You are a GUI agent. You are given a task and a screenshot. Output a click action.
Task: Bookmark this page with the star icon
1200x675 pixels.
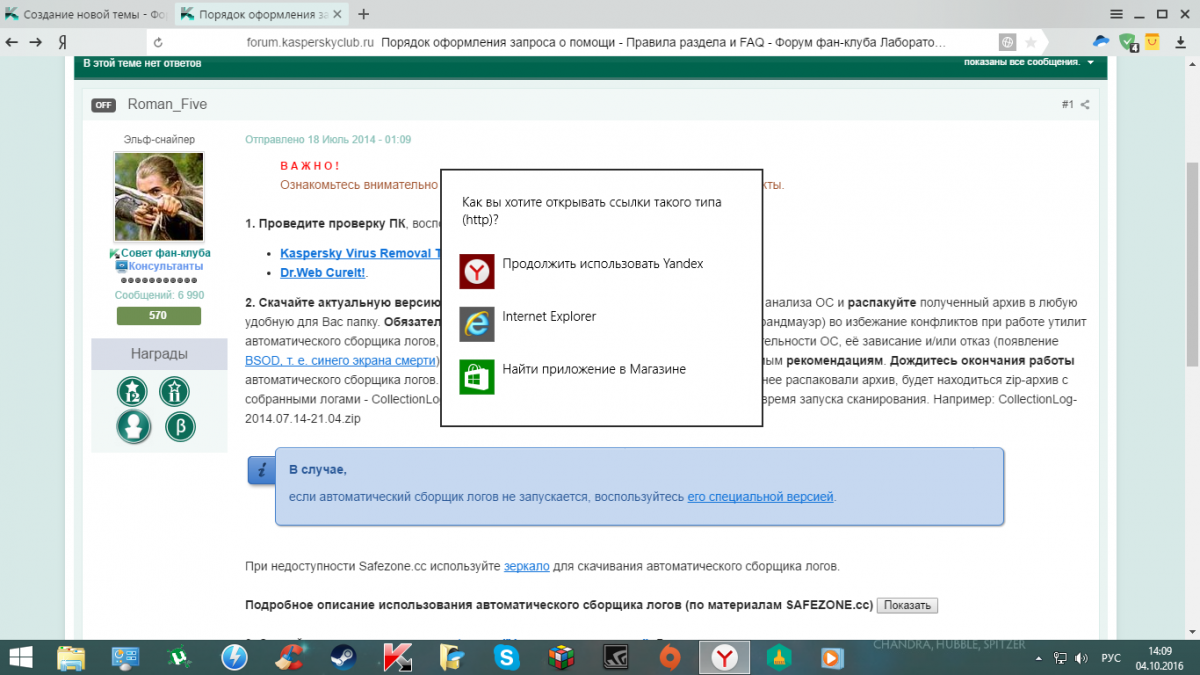tap(1031, 42)
